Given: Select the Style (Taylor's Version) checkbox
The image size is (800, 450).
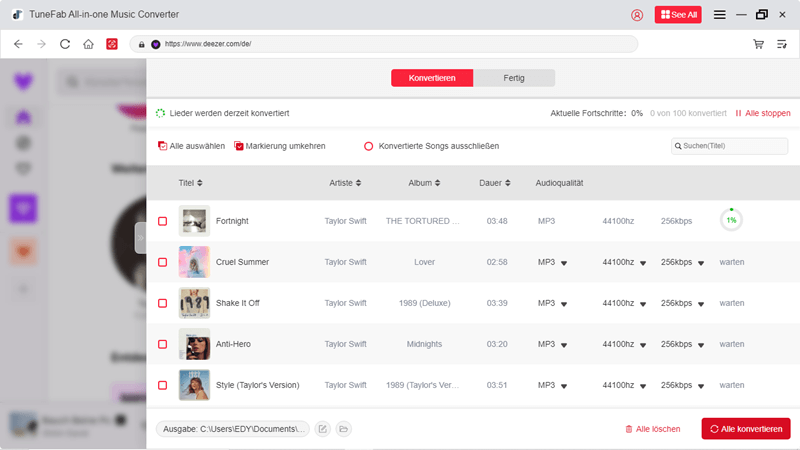Looking at the screenshot, I should click(x=162, y=385).
